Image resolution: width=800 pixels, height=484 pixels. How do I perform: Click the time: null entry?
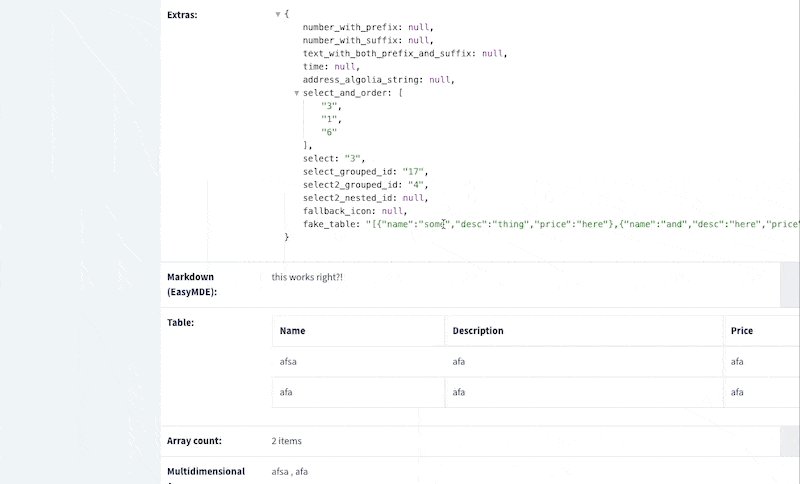331,67
